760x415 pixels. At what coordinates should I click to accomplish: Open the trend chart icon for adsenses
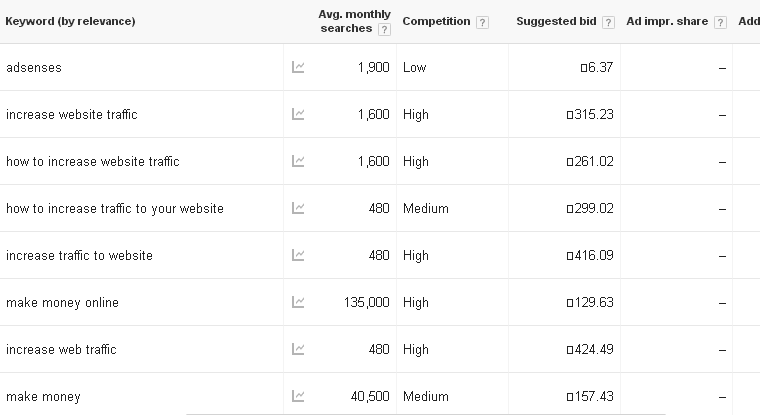coord(298,67)
